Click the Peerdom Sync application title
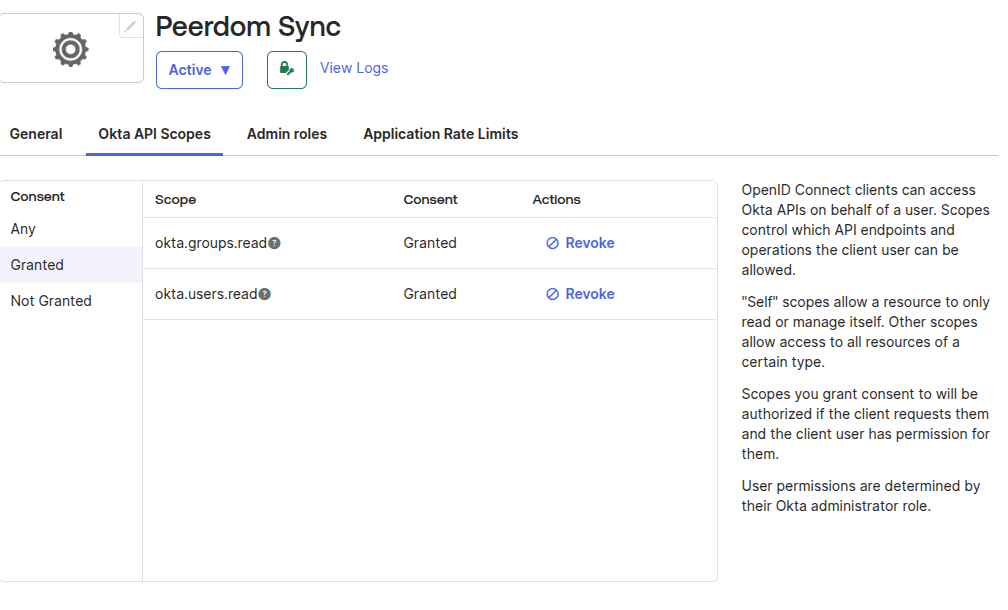The image size is (1008, 610). [247, 26]
